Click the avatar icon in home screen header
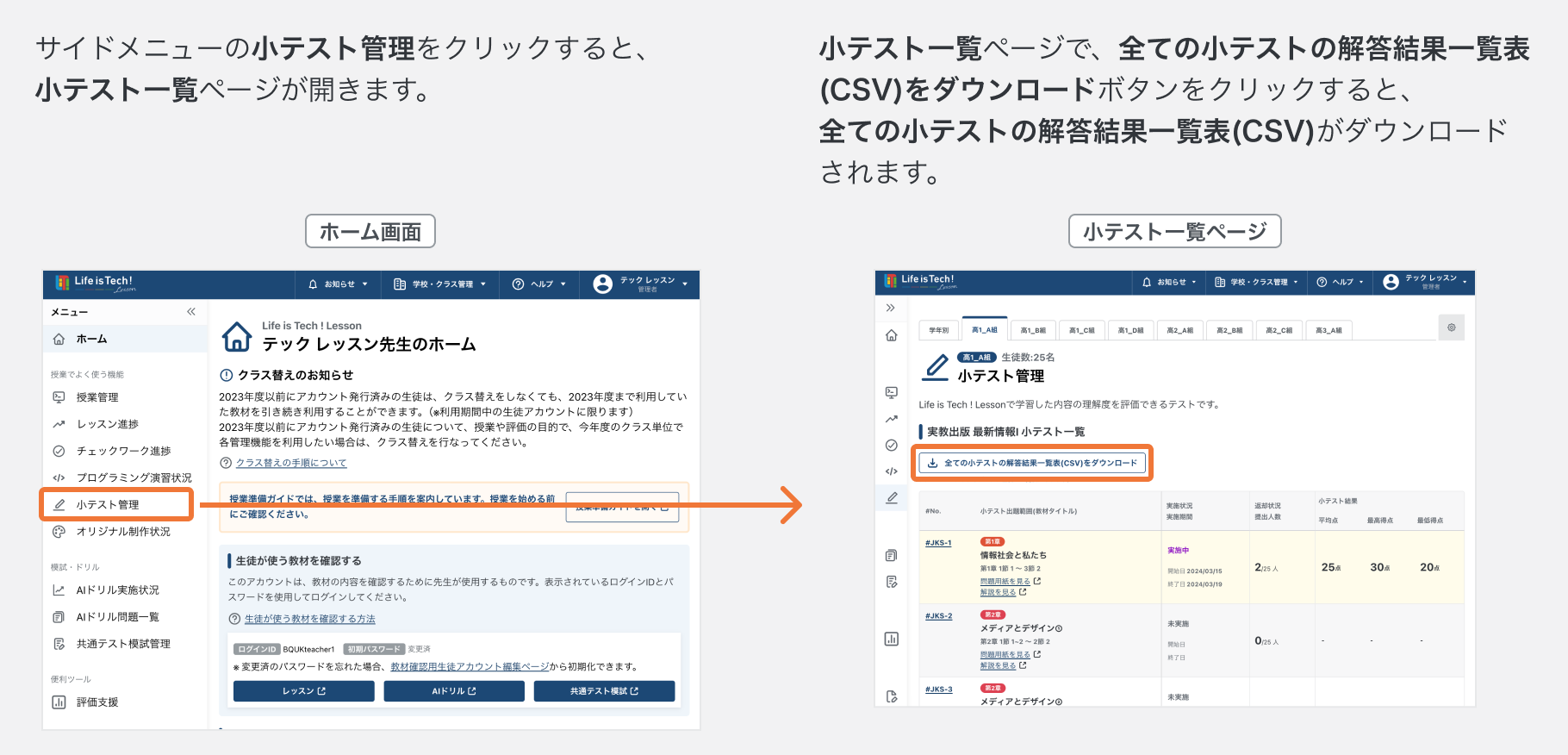This screenshot has height=755, width=1568. pyautogui.click(x=603, y=284)
